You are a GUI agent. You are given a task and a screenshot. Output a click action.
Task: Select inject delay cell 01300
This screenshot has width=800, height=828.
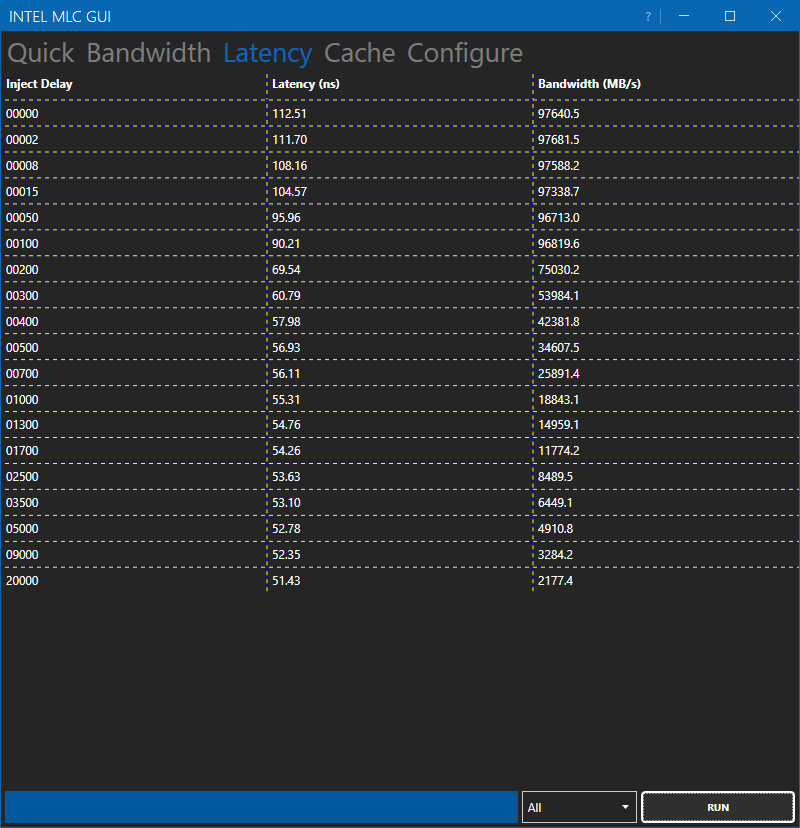point(22,425)
